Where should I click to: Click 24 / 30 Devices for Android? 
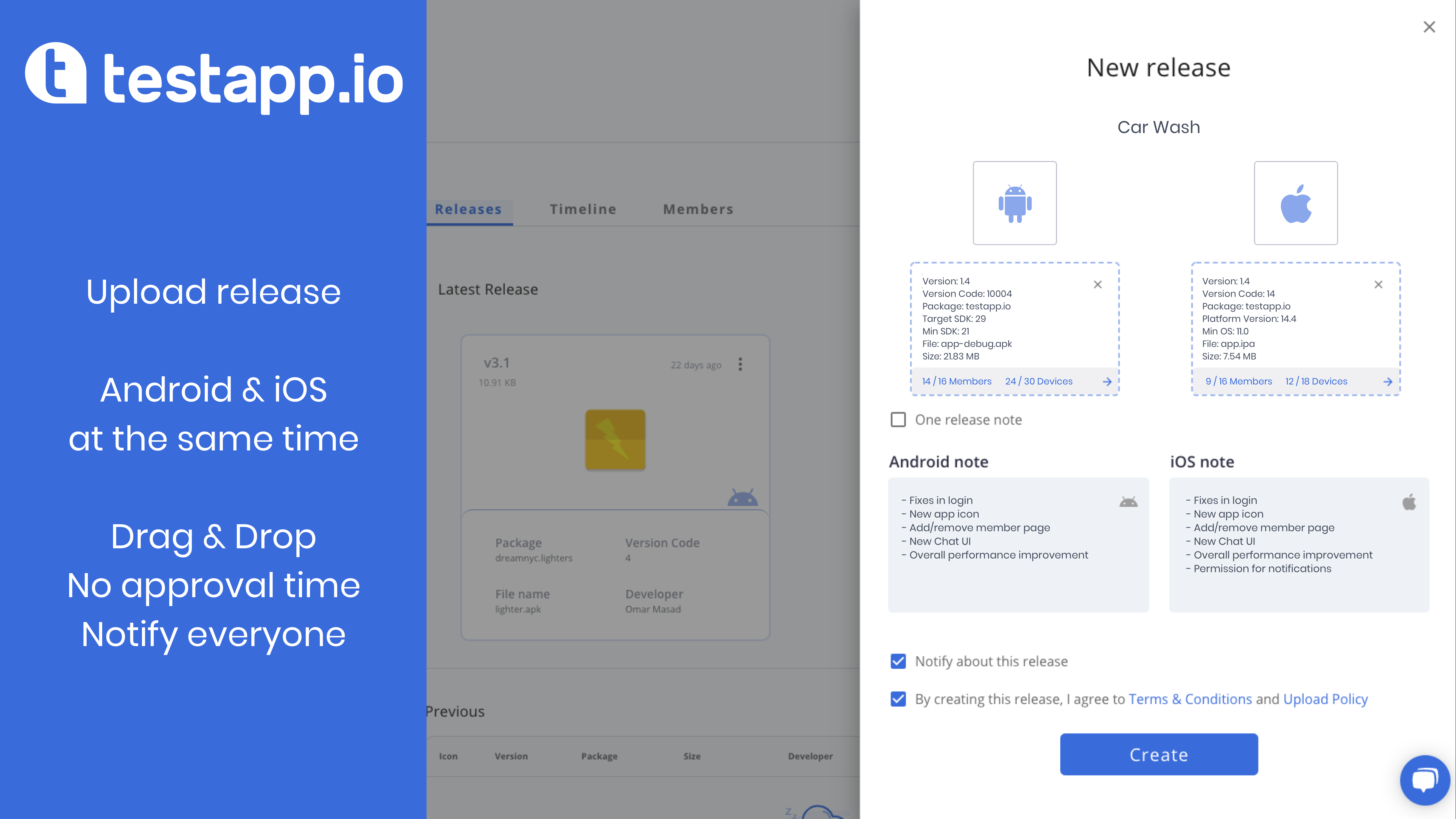(1038, 382)
